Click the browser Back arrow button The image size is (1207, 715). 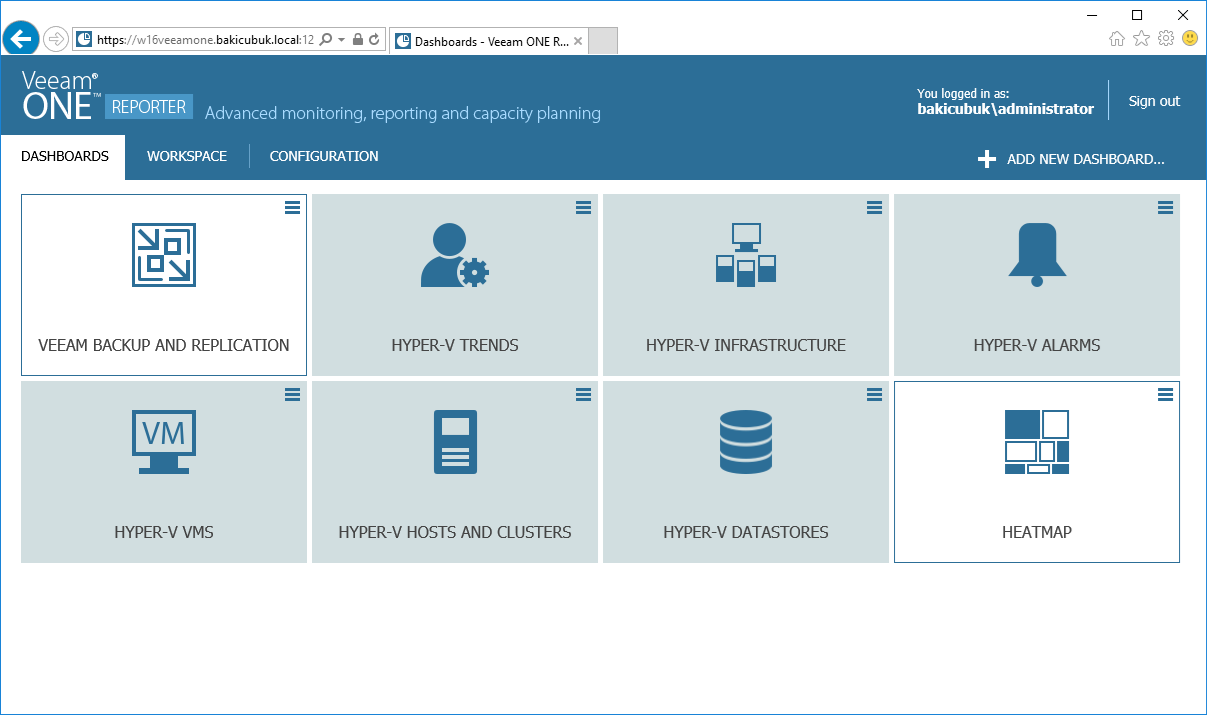point(21,39)
